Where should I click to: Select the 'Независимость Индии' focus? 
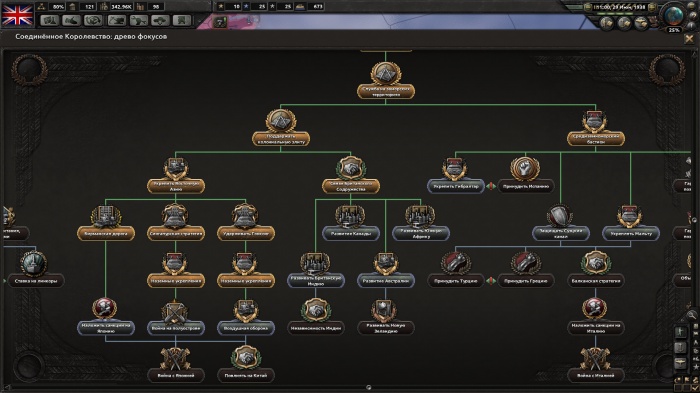click(316, 328)
